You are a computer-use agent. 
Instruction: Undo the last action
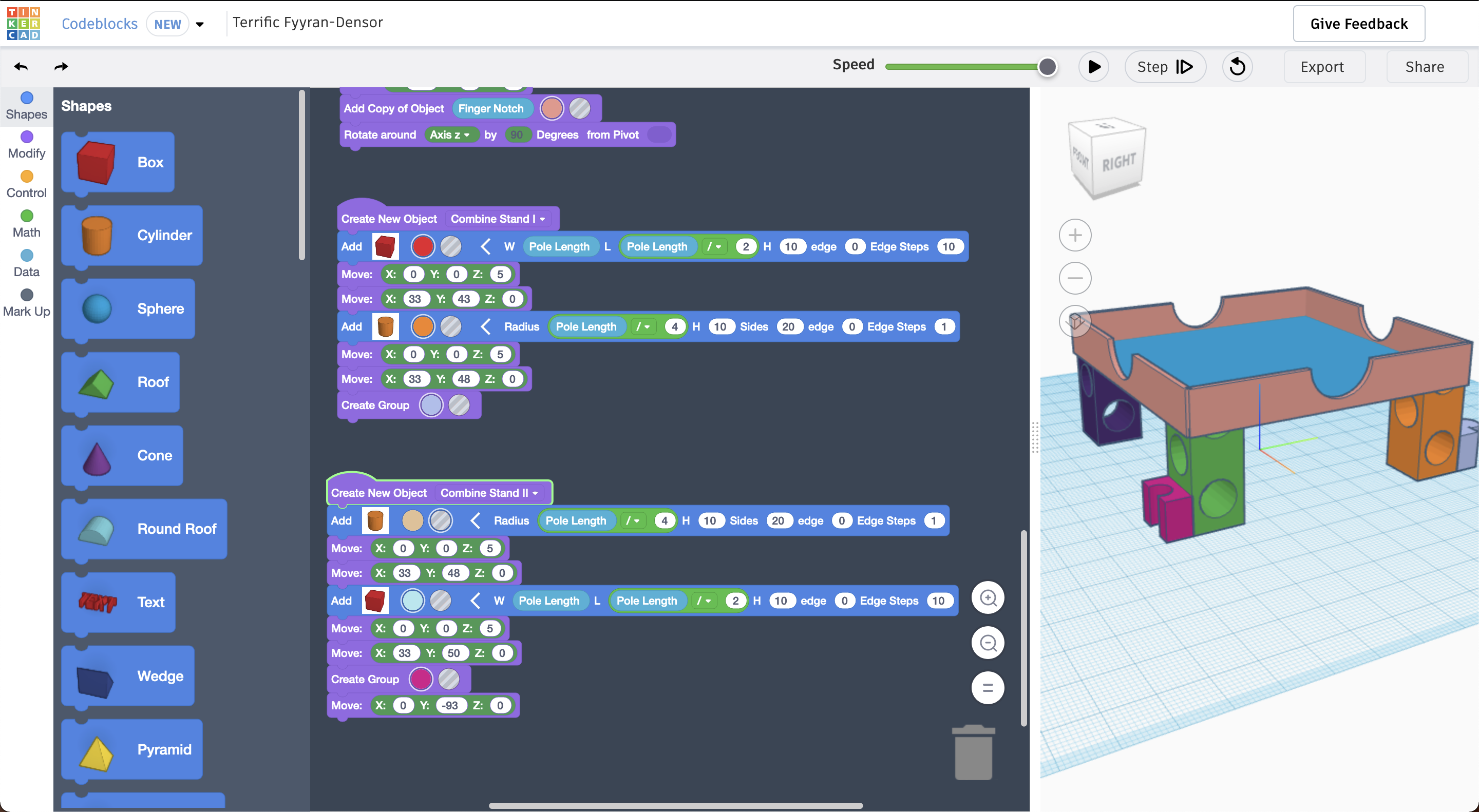coord(21,66)
